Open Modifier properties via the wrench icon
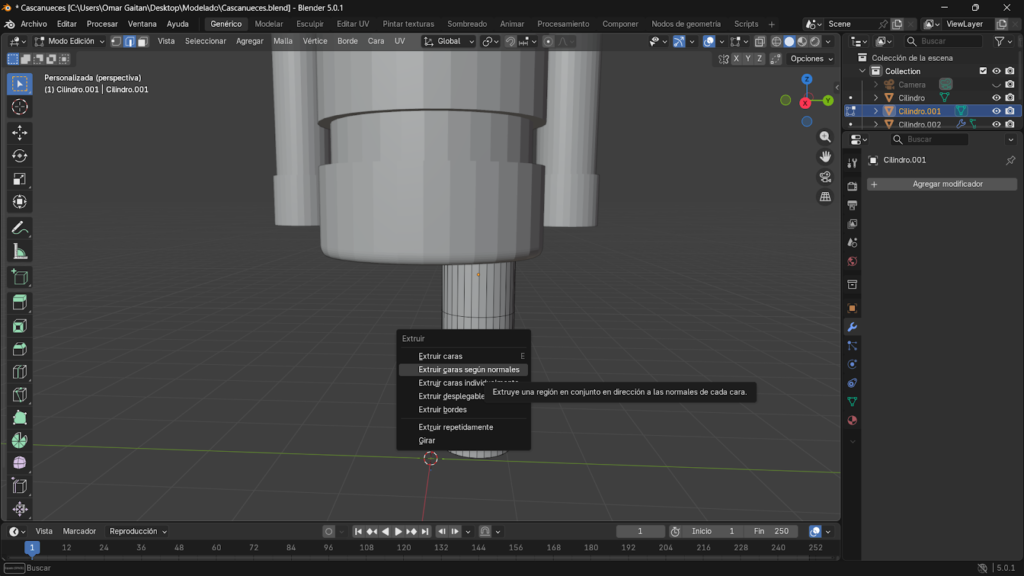Viewport: 1024px width, 576px height. coord(852,327)
